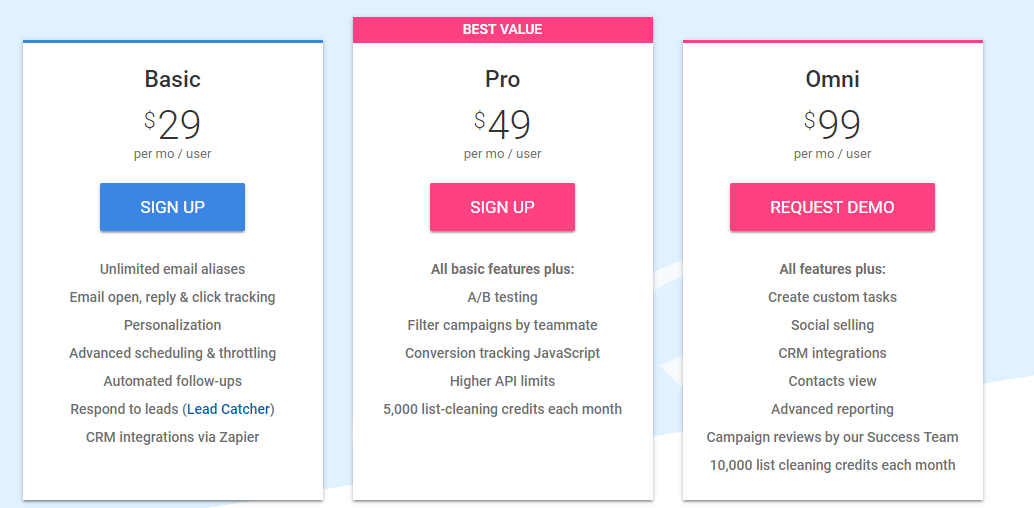Select the Basic plan title
The height and width of the screenshot is (508, 1034).
(172, 79)
